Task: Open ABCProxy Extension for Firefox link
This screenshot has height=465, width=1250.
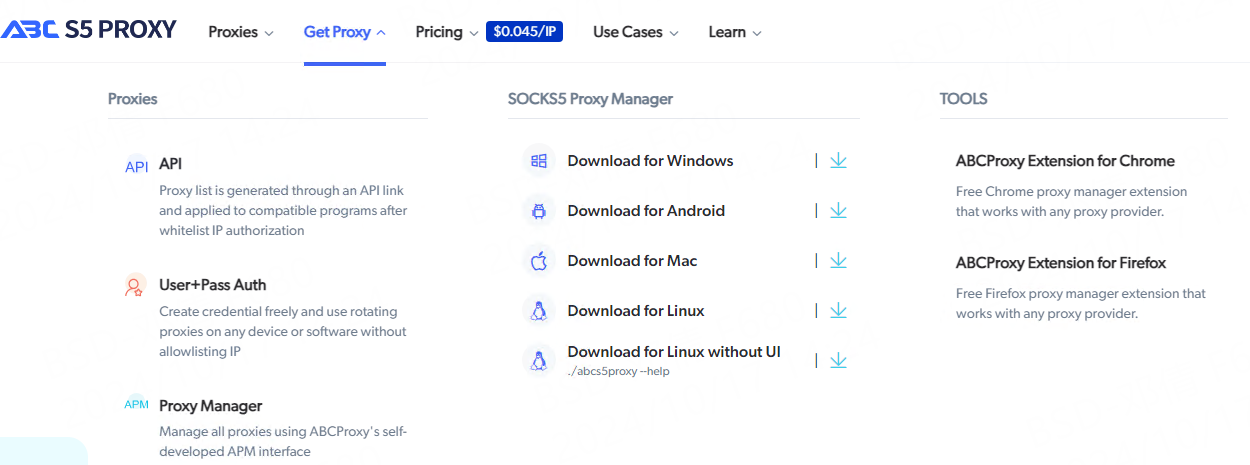Action: coord(1061,263)
